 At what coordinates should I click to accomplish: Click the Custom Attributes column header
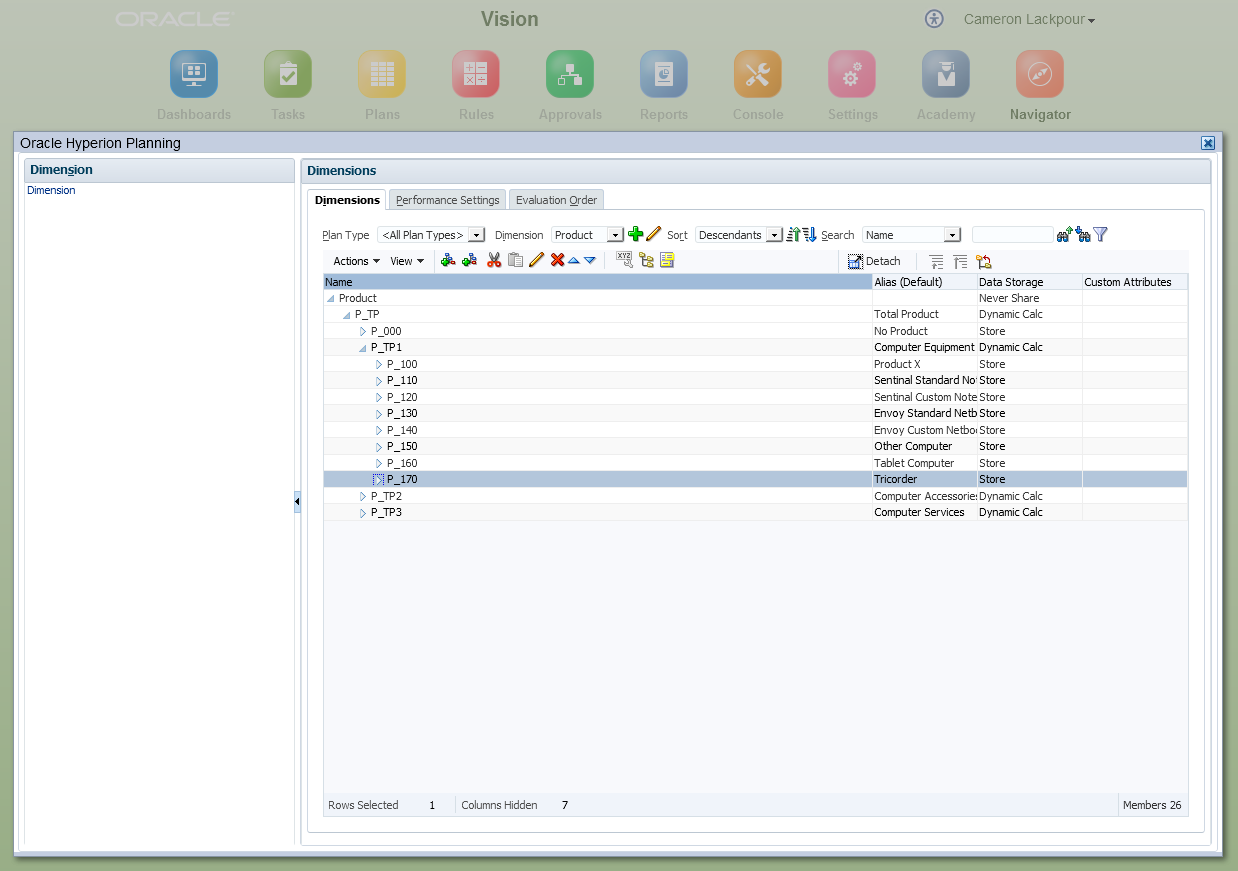click(1135, 282)
